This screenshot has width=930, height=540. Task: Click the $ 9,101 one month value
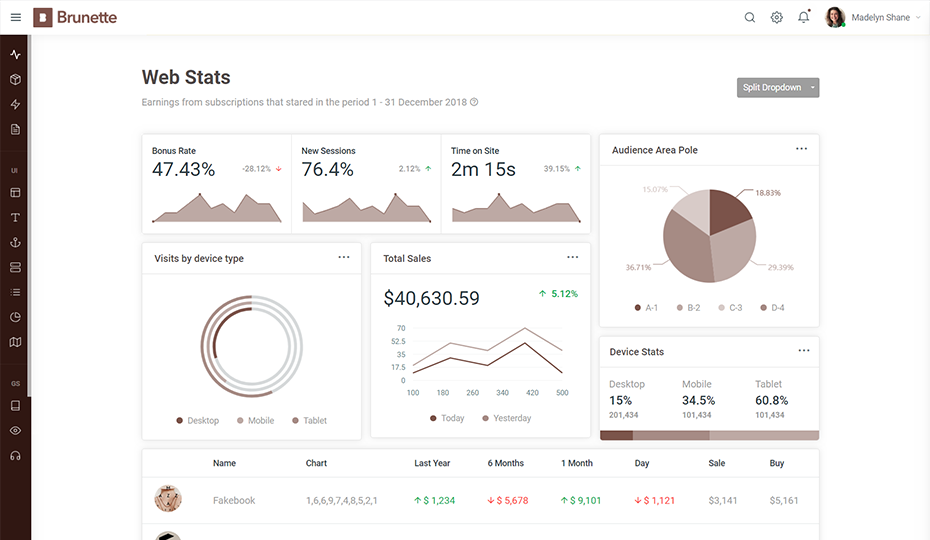point(581,500)
